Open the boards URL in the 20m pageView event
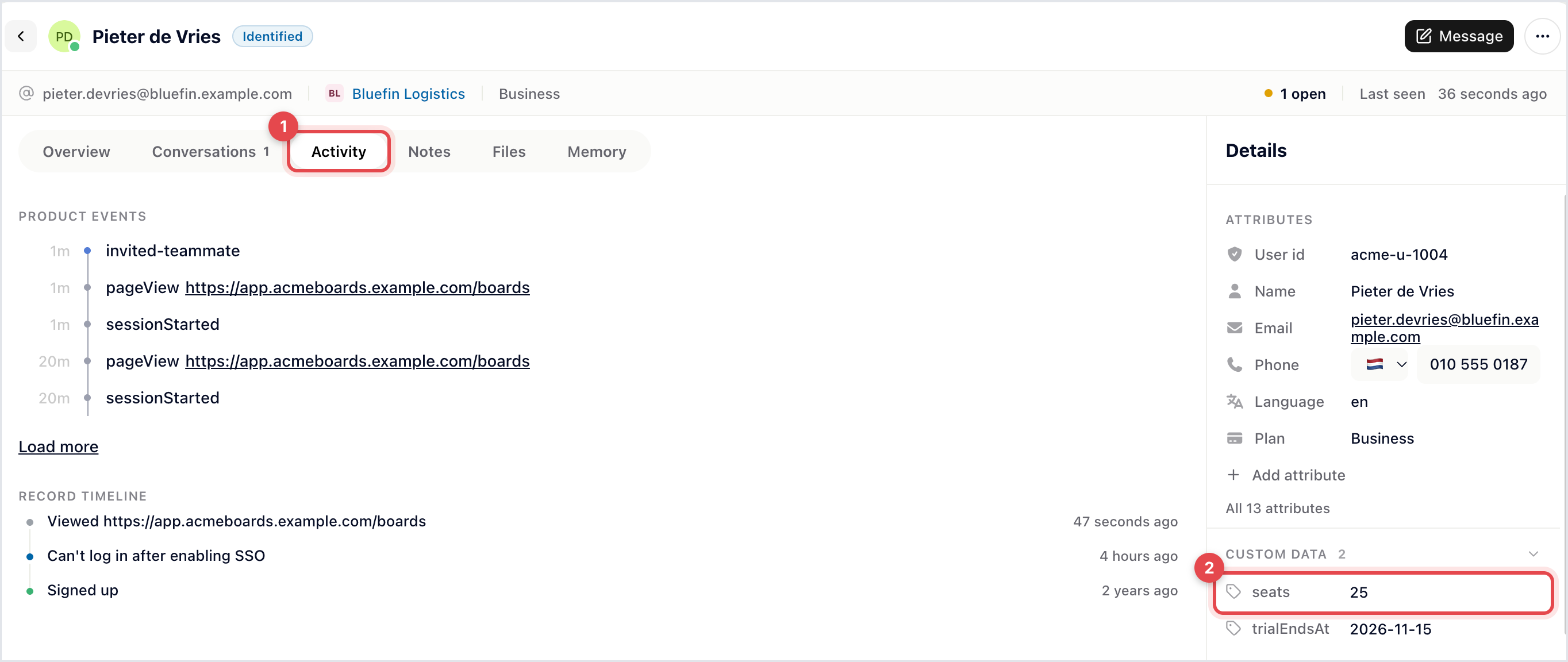The width and height of the screenshot is (1568, 662). tap(357, 361)
